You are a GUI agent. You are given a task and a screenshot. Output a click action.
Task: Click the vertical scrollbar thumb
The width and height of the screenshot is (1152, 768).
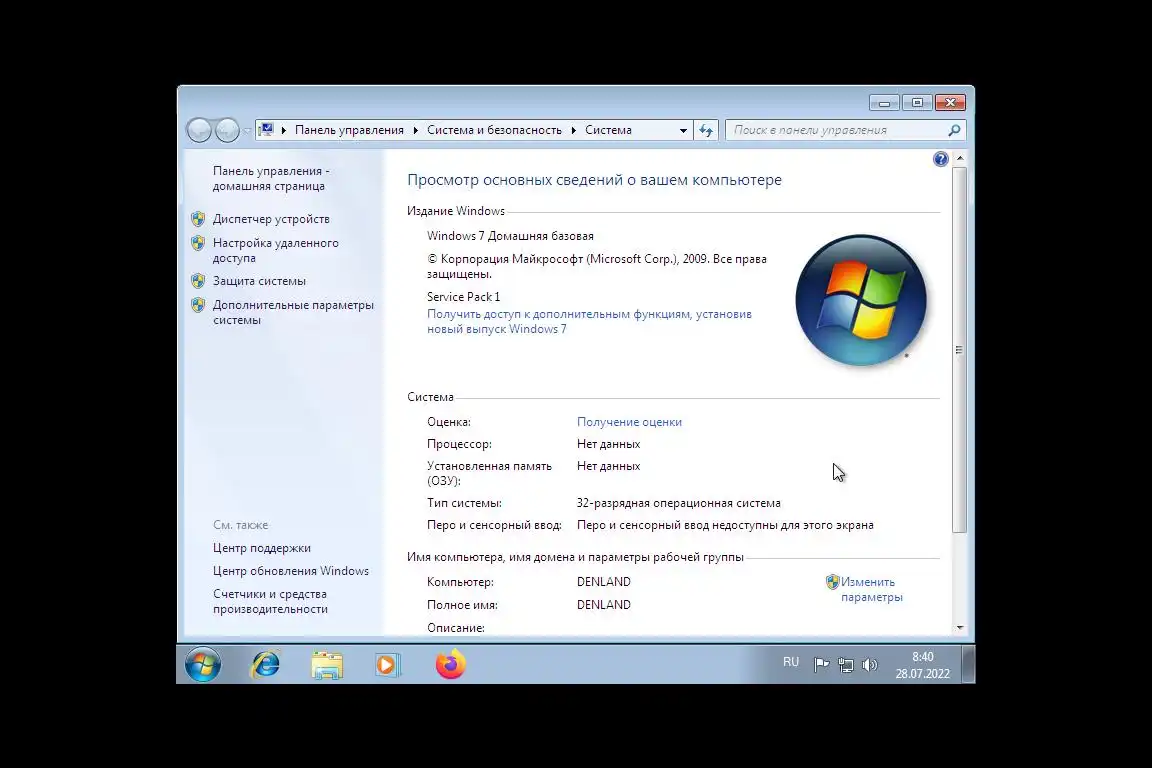(960, 350)
